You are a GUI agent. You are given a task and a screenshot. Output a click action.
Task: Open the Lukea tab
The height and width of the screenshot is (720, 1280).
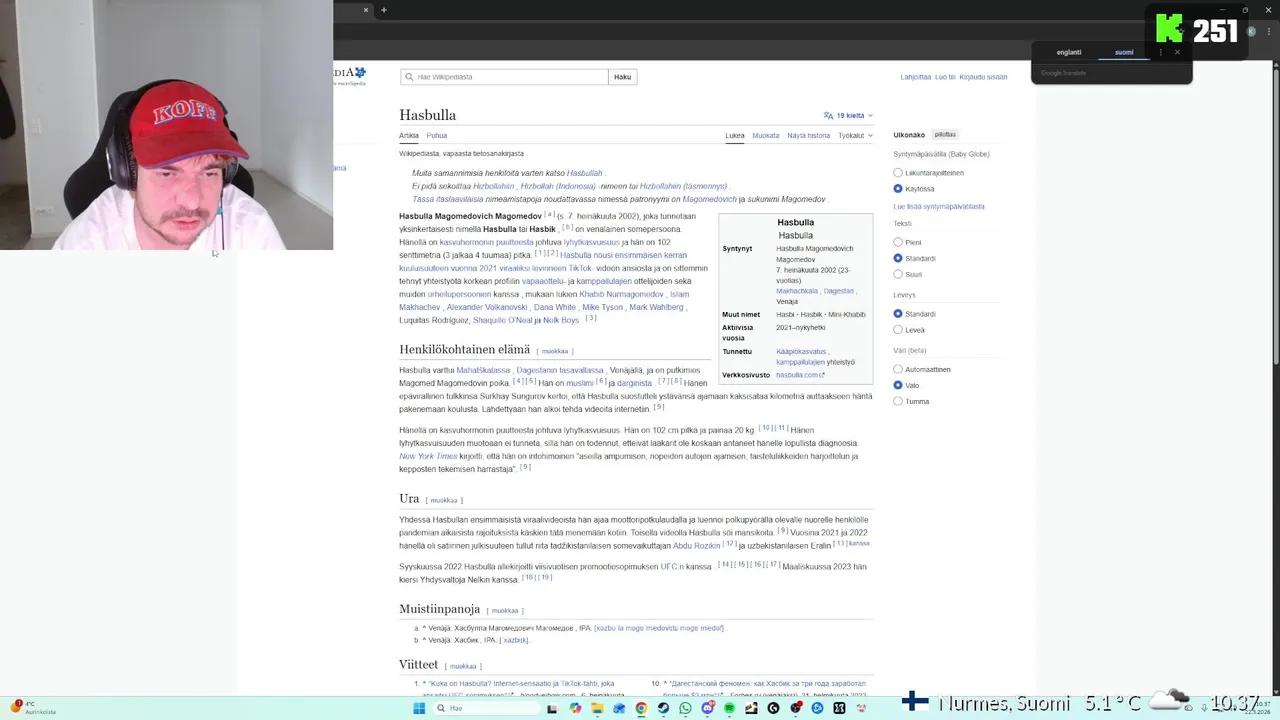point(735,135)
